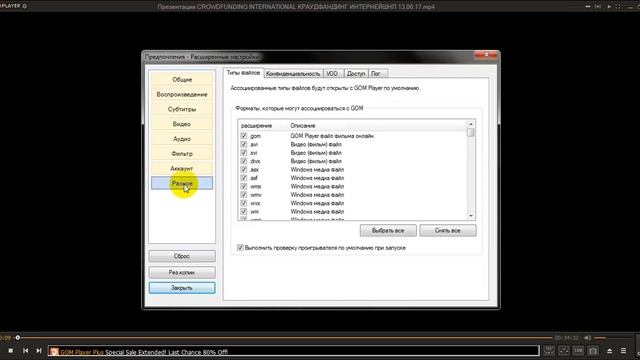640x360 pixels.
Task: Click the Сброс reset button
Action: 182,256
